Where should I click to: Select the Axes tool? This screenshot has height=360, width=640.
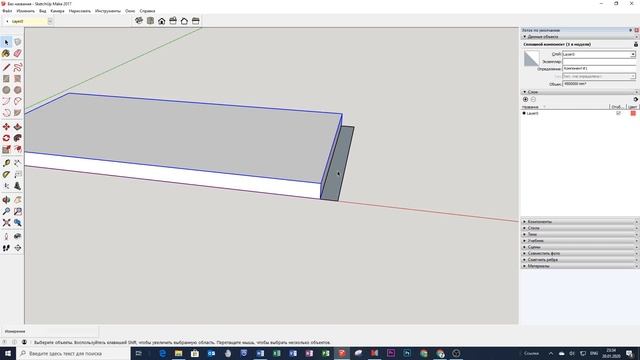[6, 186]
